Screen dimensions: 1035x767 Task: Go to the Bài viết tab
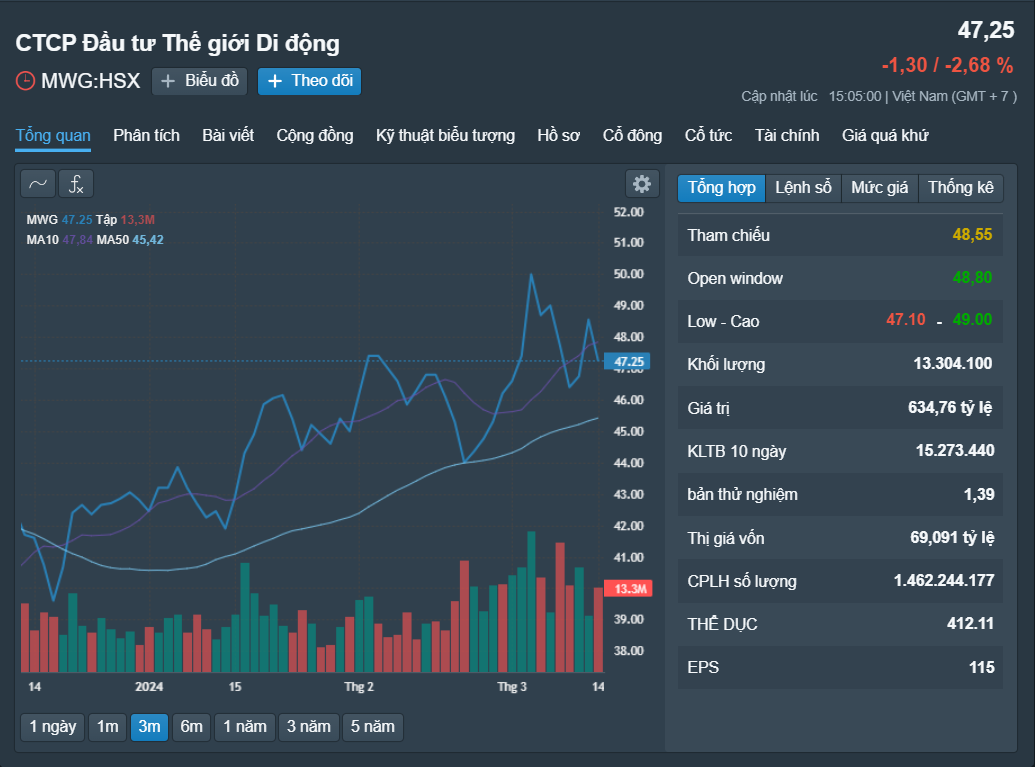(228, 135)
